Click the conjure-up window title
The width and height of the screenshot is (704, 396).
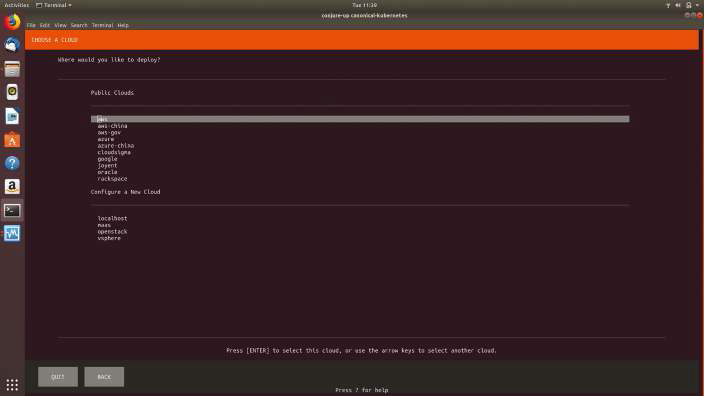(364, 15)
